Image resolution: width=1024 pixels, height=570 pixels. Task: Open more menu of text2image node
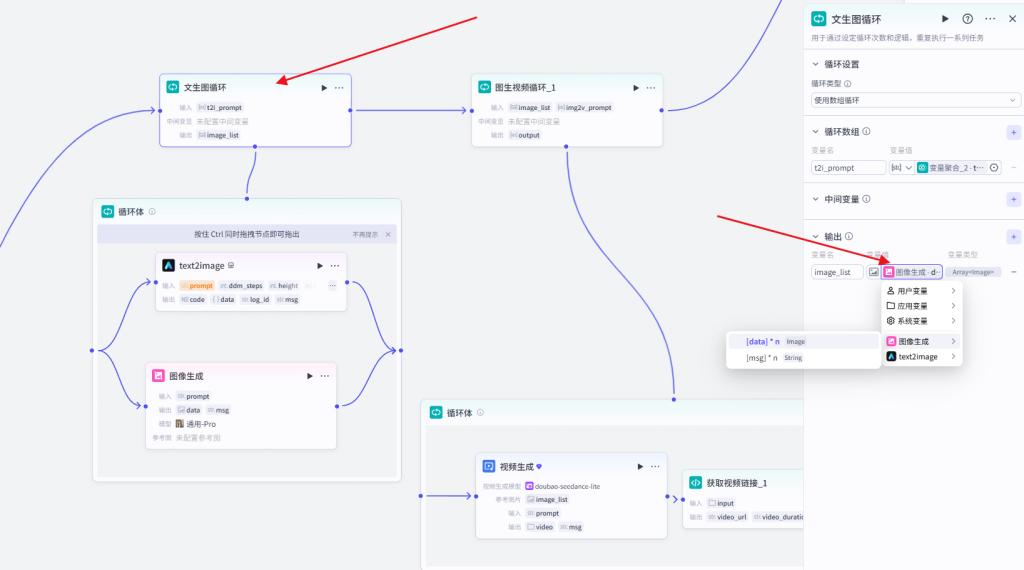(335, 266)
